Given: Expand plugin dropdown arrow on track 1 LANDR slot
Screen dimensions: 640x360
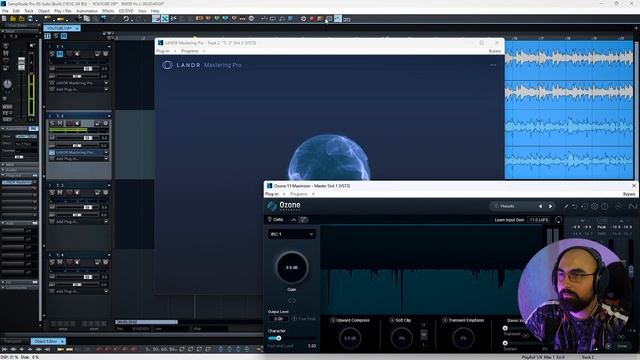Looking at the screenshot, I should click(106, 83).
